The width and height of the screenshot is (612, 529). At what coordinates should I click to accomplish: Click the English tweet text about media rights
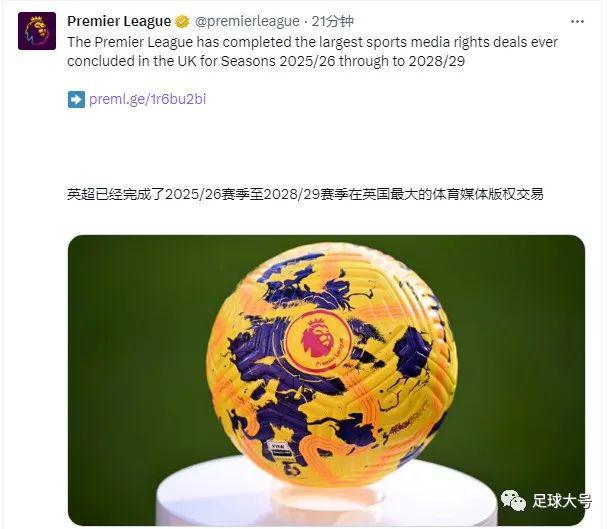click(312, 52)
